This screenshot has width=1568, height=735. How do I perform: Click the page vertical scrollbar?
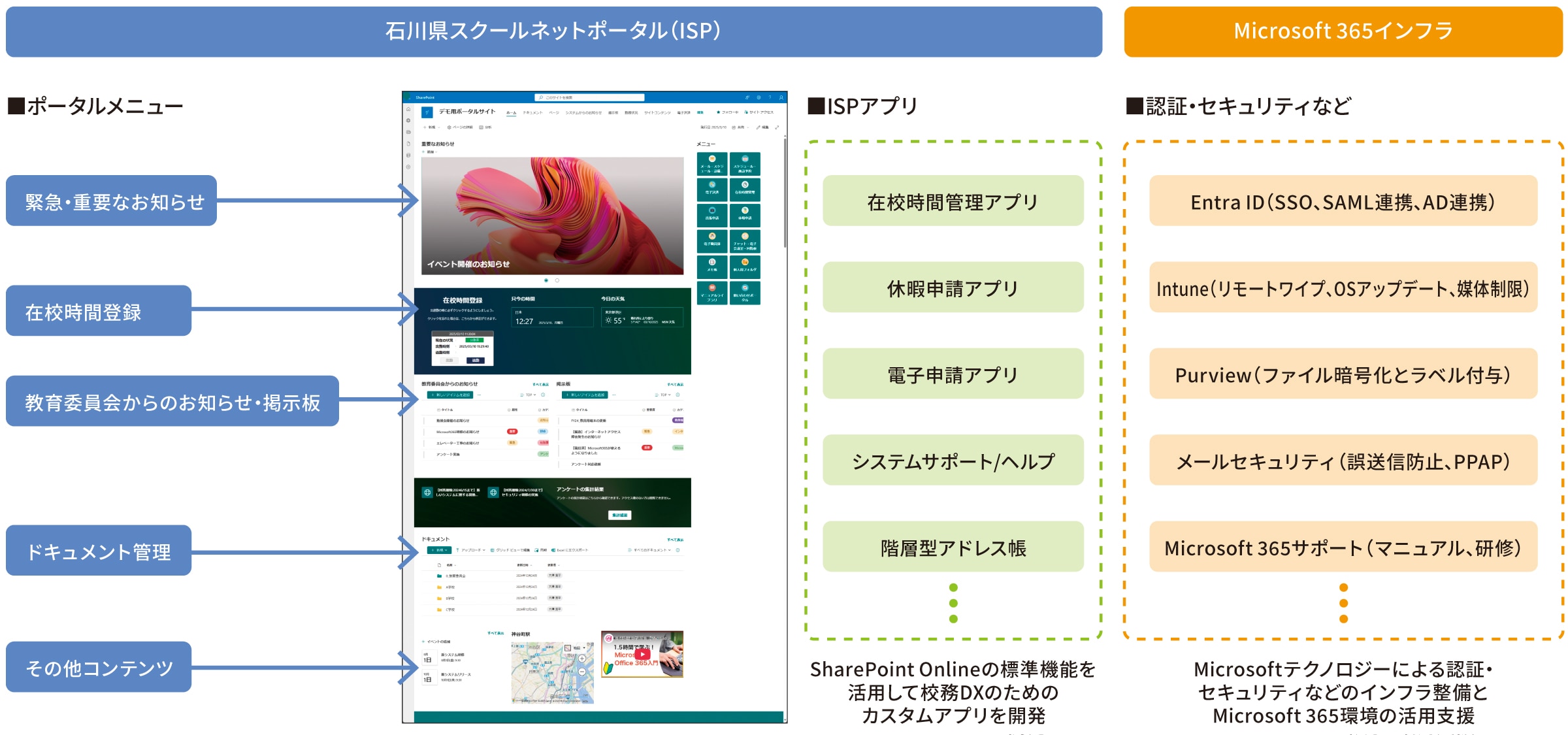[785, 193]
